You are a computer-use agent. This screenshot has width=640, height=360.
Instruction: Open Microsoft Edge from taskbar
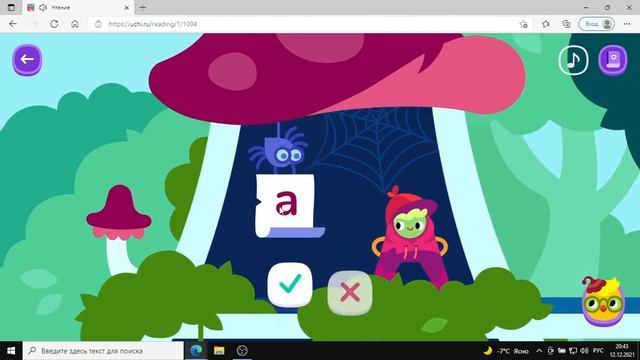click(196, 351)
